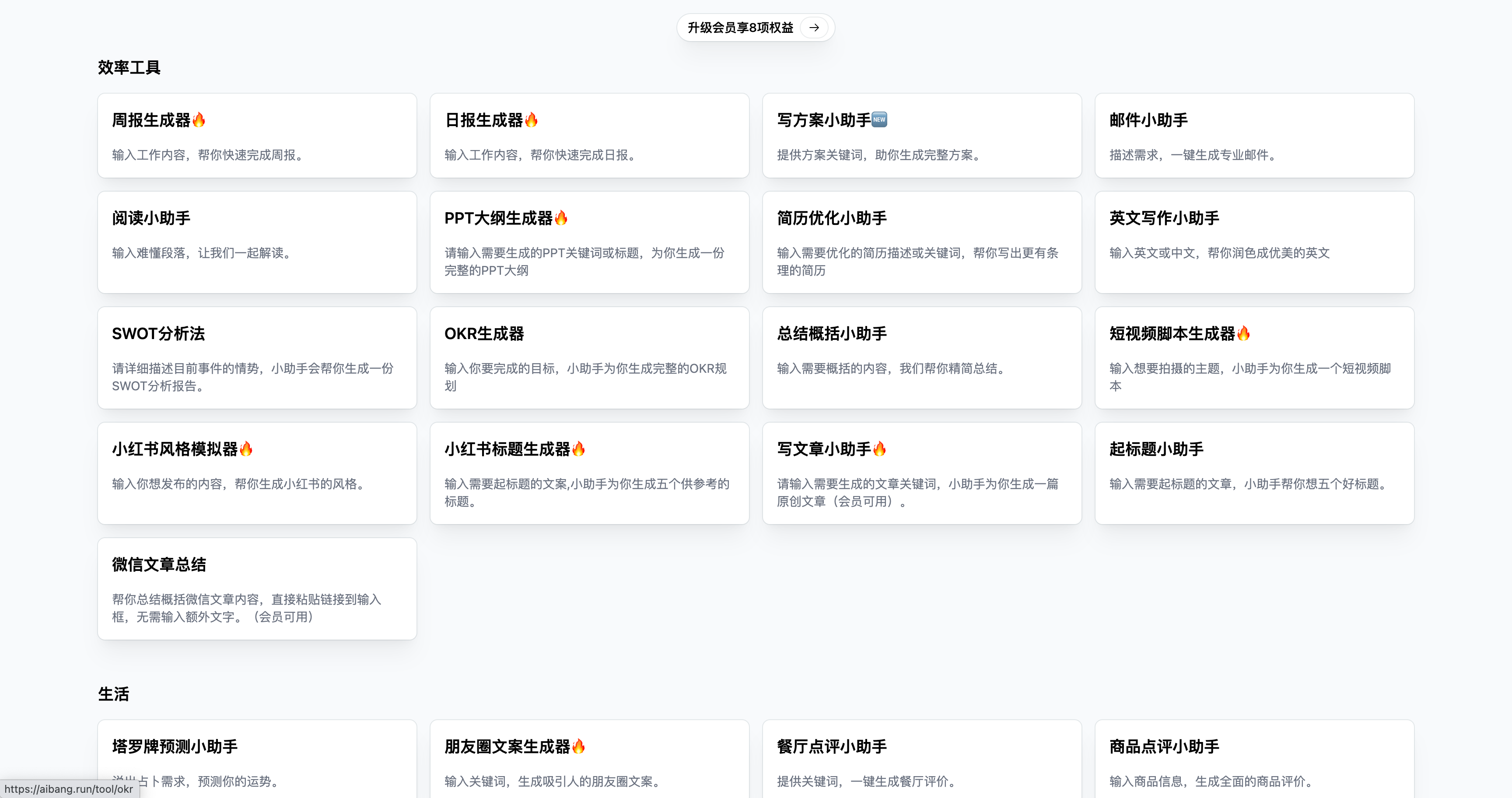Open the 微信文章总结 card
The width and height of the screenshot is (1512, 798).
(257, 589)
